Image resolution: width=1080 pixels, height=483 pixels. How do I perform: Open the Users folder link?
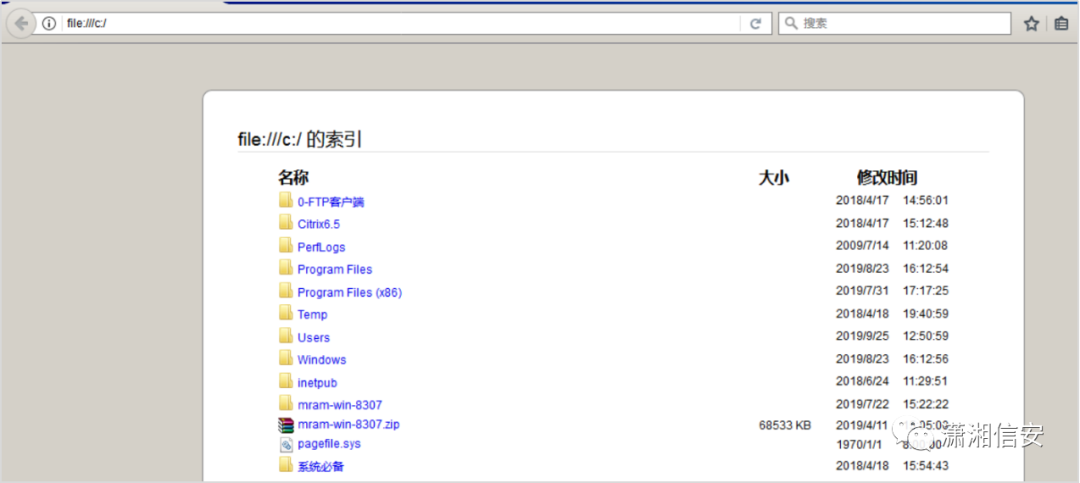point(313,338)
